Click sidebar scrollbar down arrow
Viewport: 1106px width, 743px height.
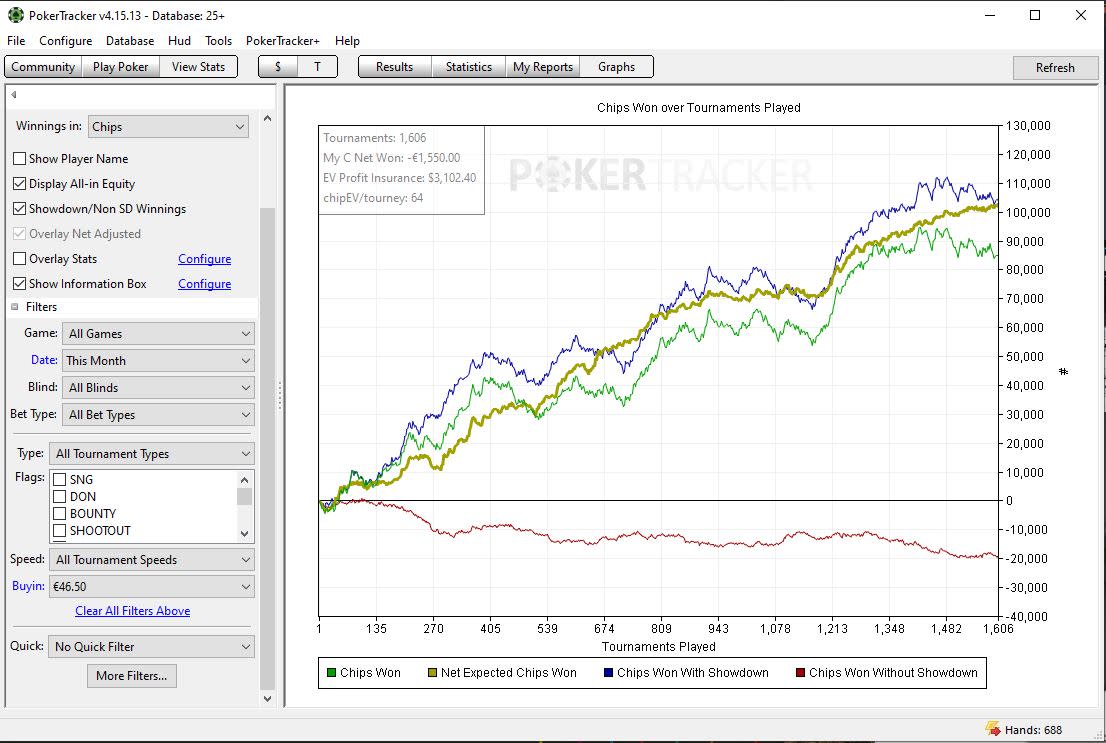click(267, 699)
